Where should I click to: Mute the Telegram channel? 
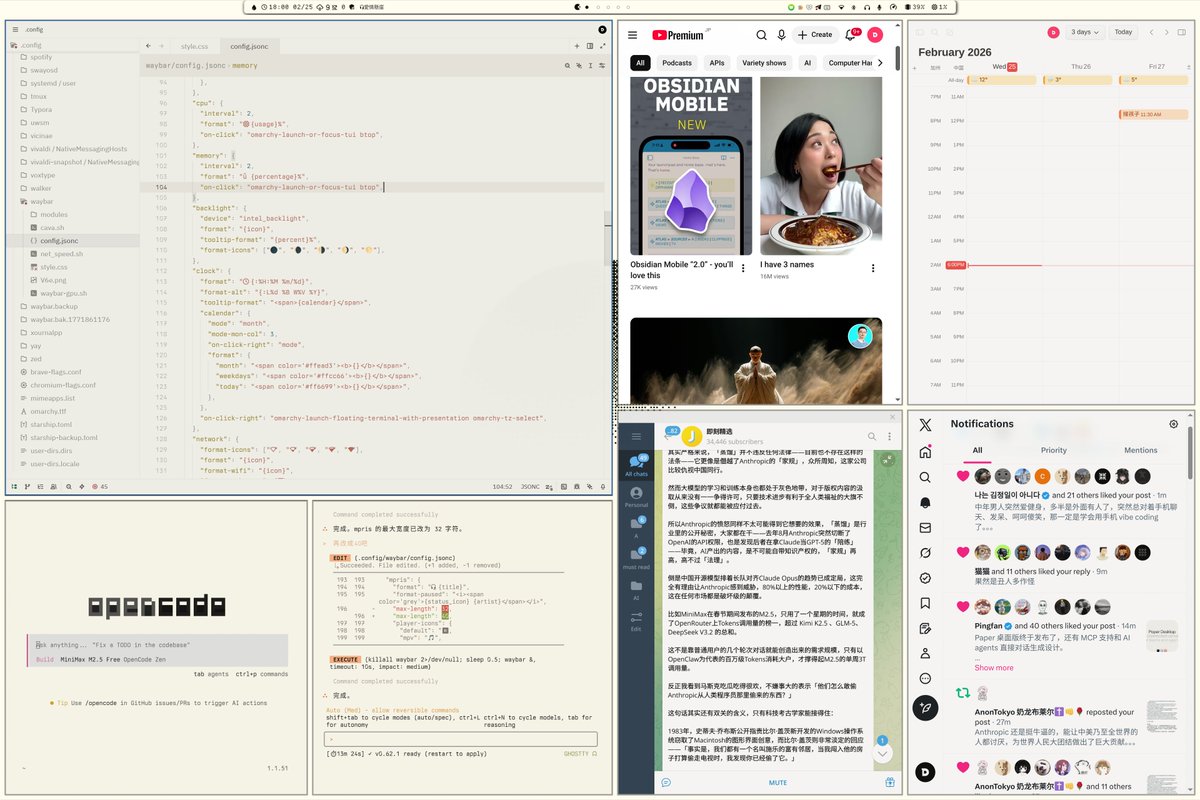coord(777,783)
